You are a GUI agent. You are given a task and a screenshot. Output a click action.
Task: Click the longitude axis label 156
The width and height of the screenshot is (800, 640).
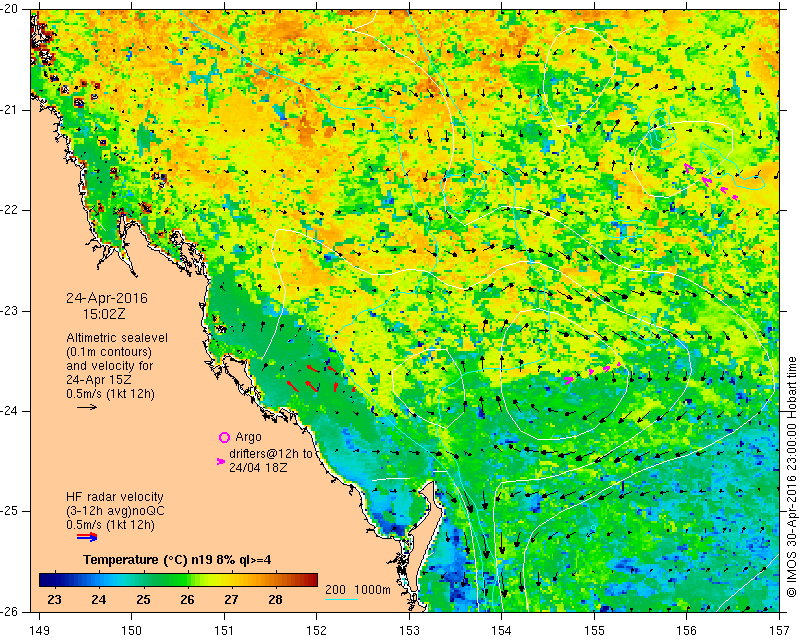click(687, 631)
